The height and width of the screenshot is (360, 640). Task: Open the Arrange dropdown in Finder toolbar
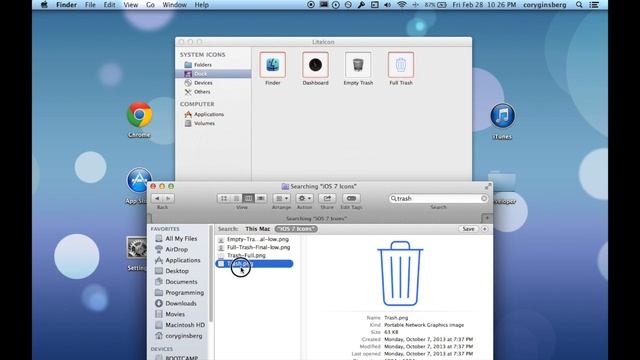[282, 198]
